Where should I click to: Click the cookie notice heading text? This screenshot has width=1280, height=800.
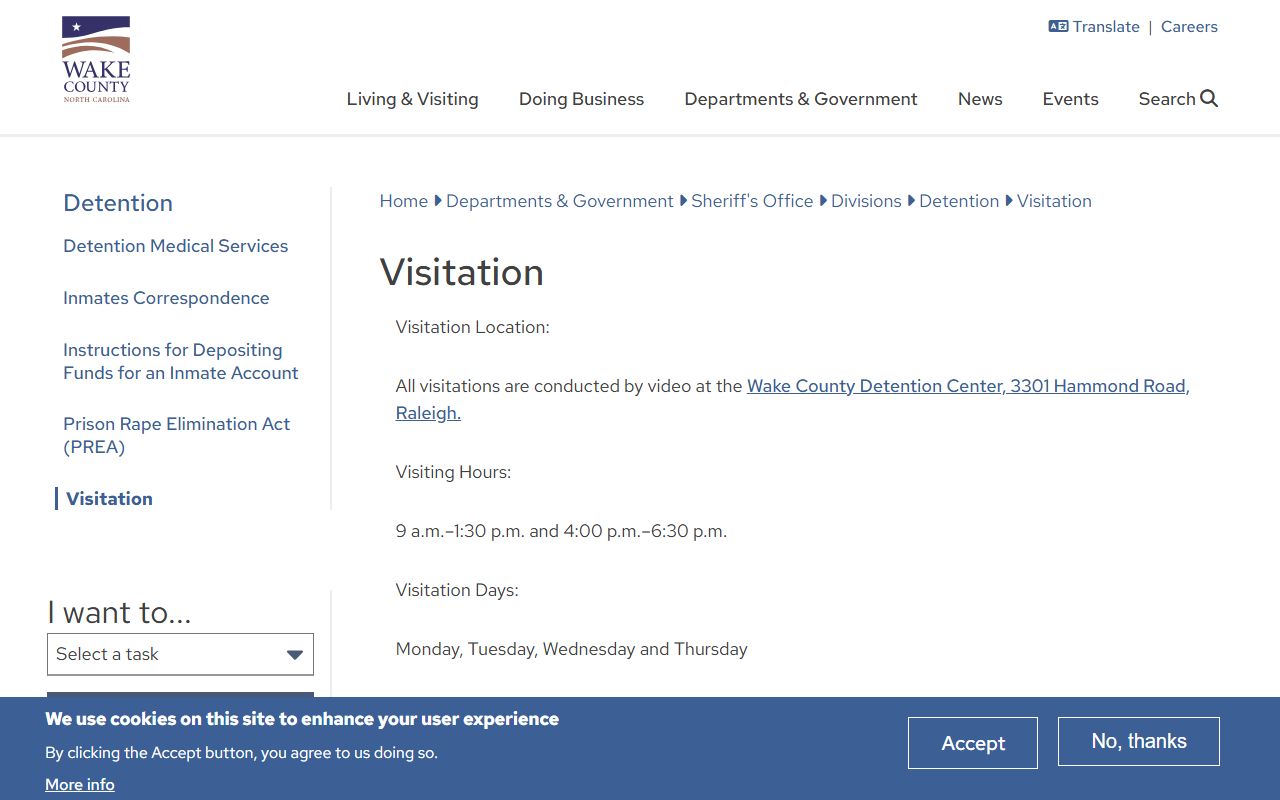coord(302,719)
